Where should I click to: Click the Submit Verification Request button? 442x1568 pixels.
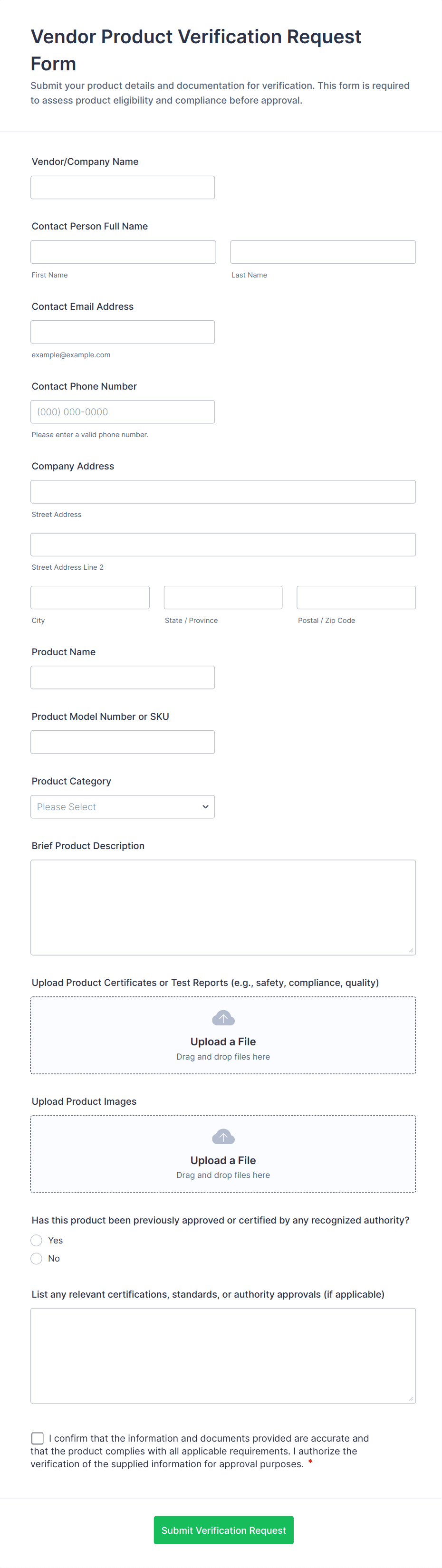223,1530
